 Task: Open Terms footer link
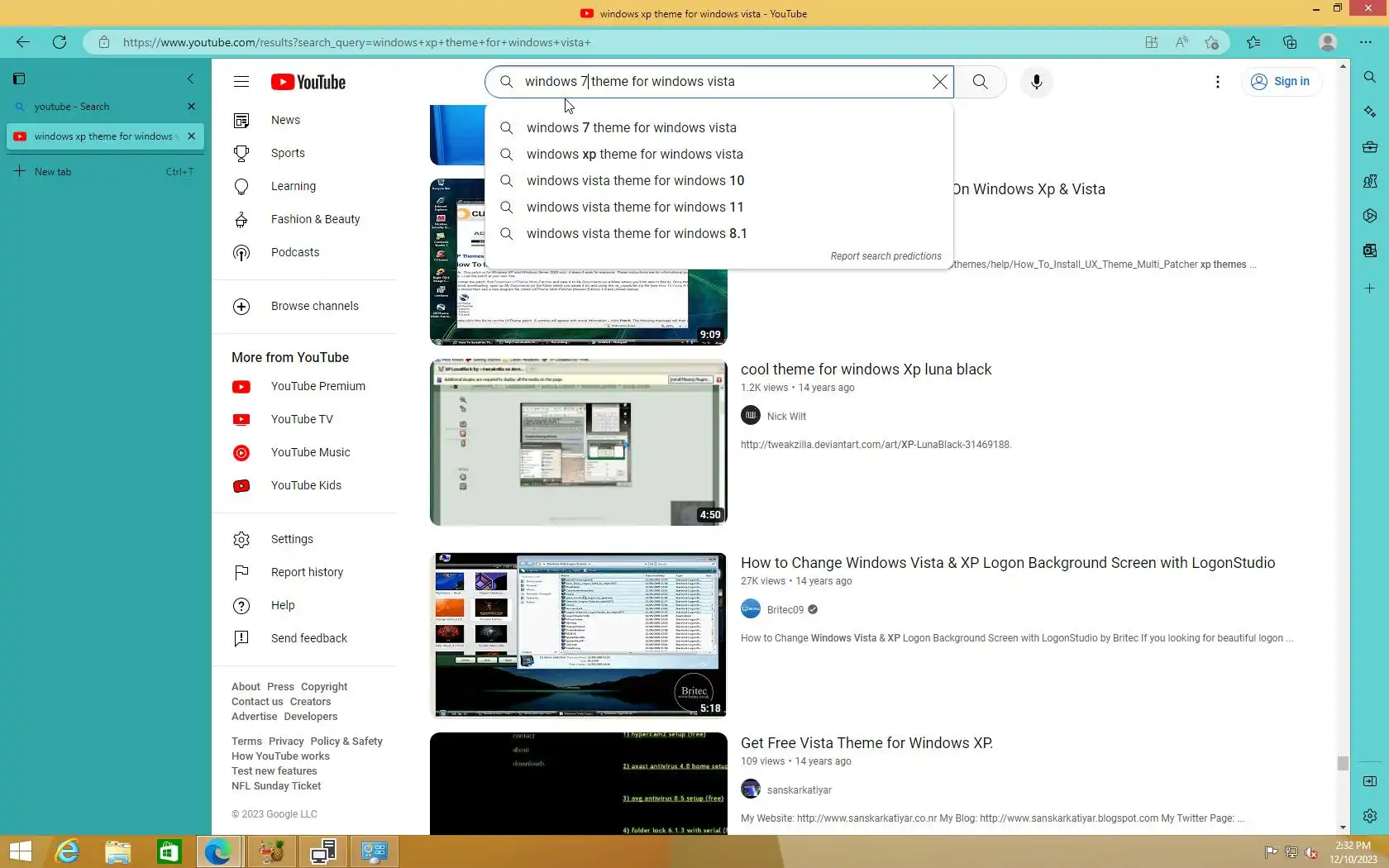tap(246, 742)
